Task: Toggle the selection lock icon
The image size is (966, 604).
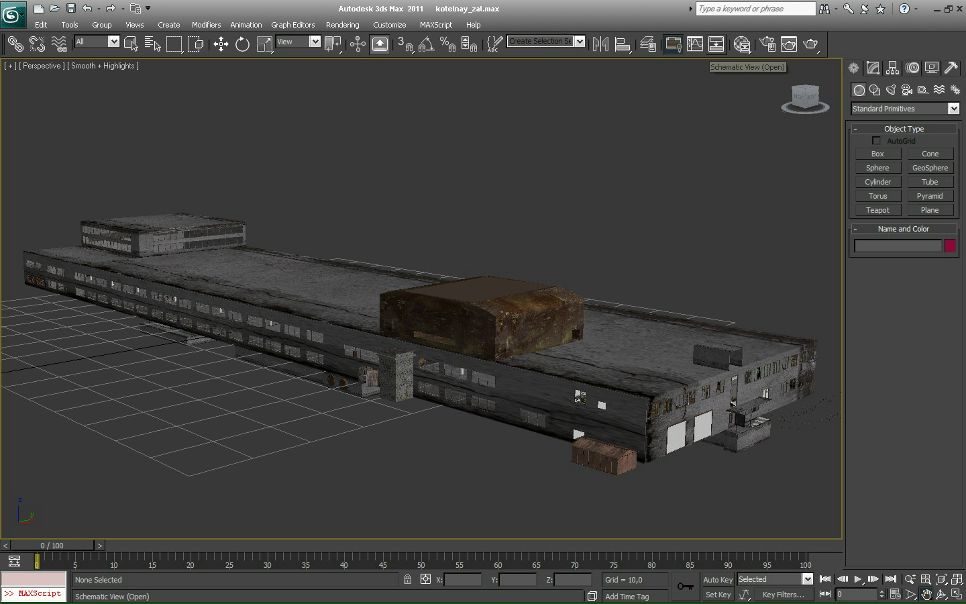Action: coord(407,579)
